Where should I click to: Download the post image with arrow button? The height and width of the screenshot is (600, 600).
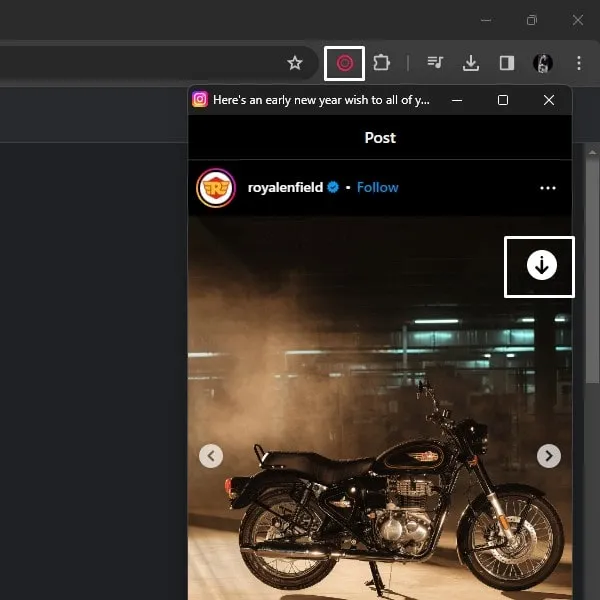click(x=541, y=265)
